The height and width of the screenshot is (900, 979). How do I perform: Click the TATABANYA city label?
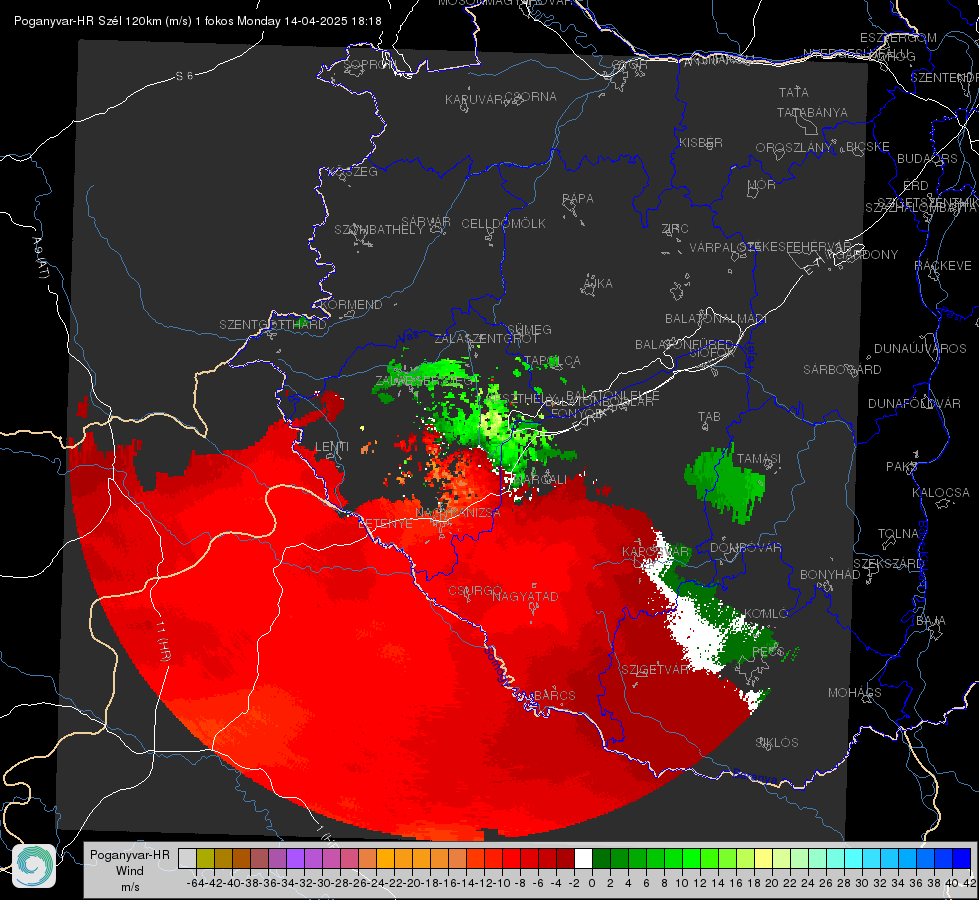click(x=812, y=112)
